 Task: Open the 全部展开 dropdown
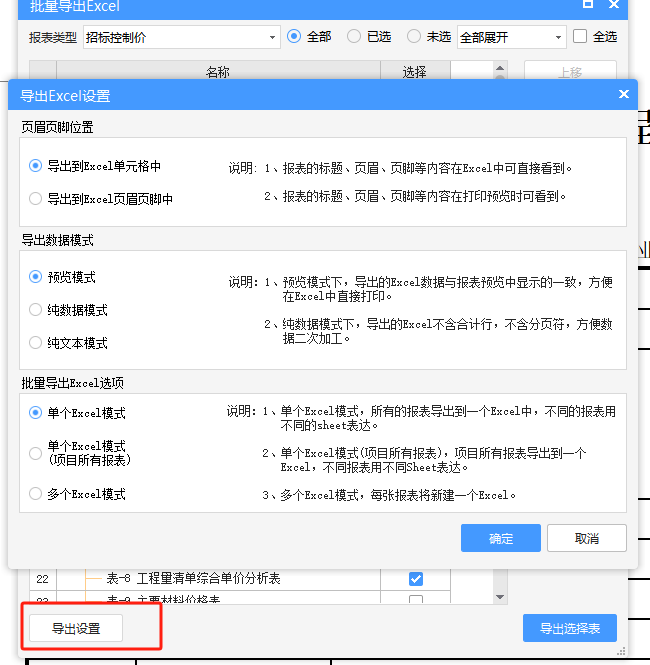point(511,37)
